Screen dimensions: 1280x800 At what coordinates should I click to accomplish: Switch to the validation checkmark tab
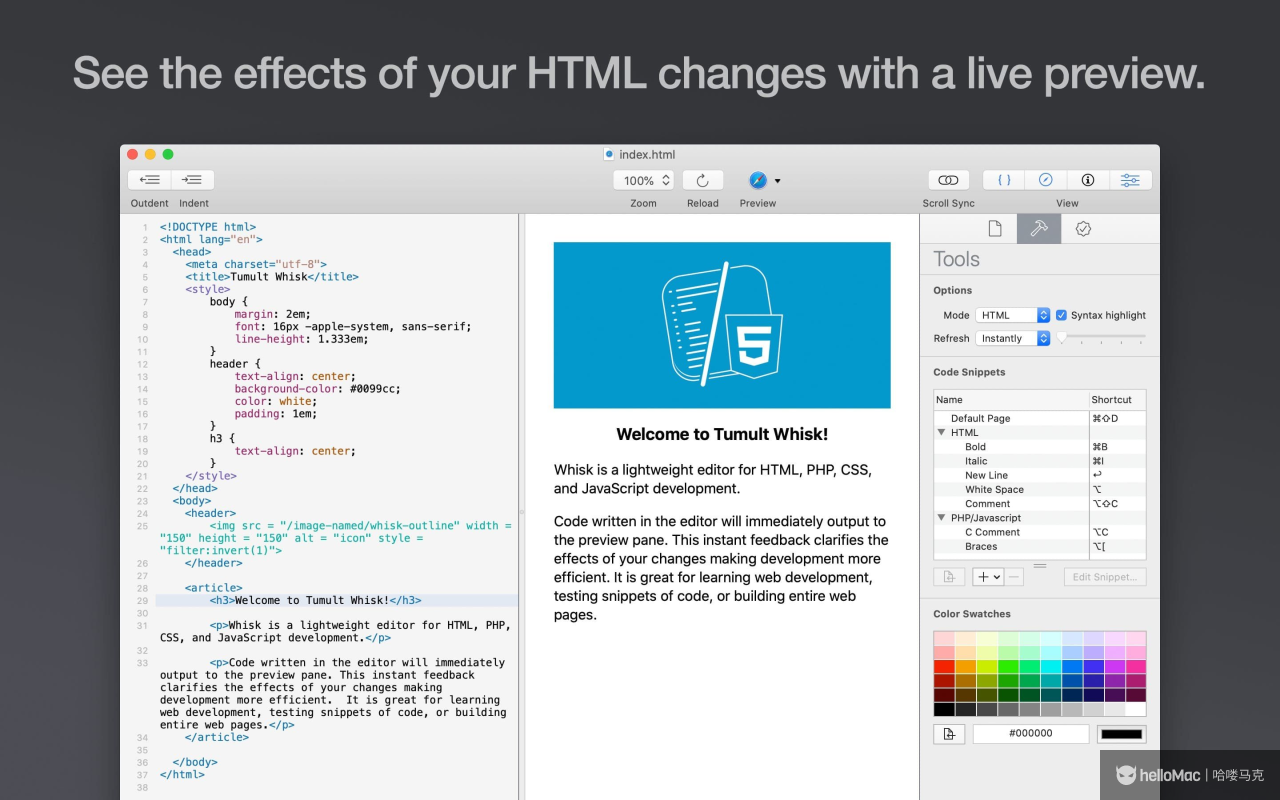pos(1083,229)
